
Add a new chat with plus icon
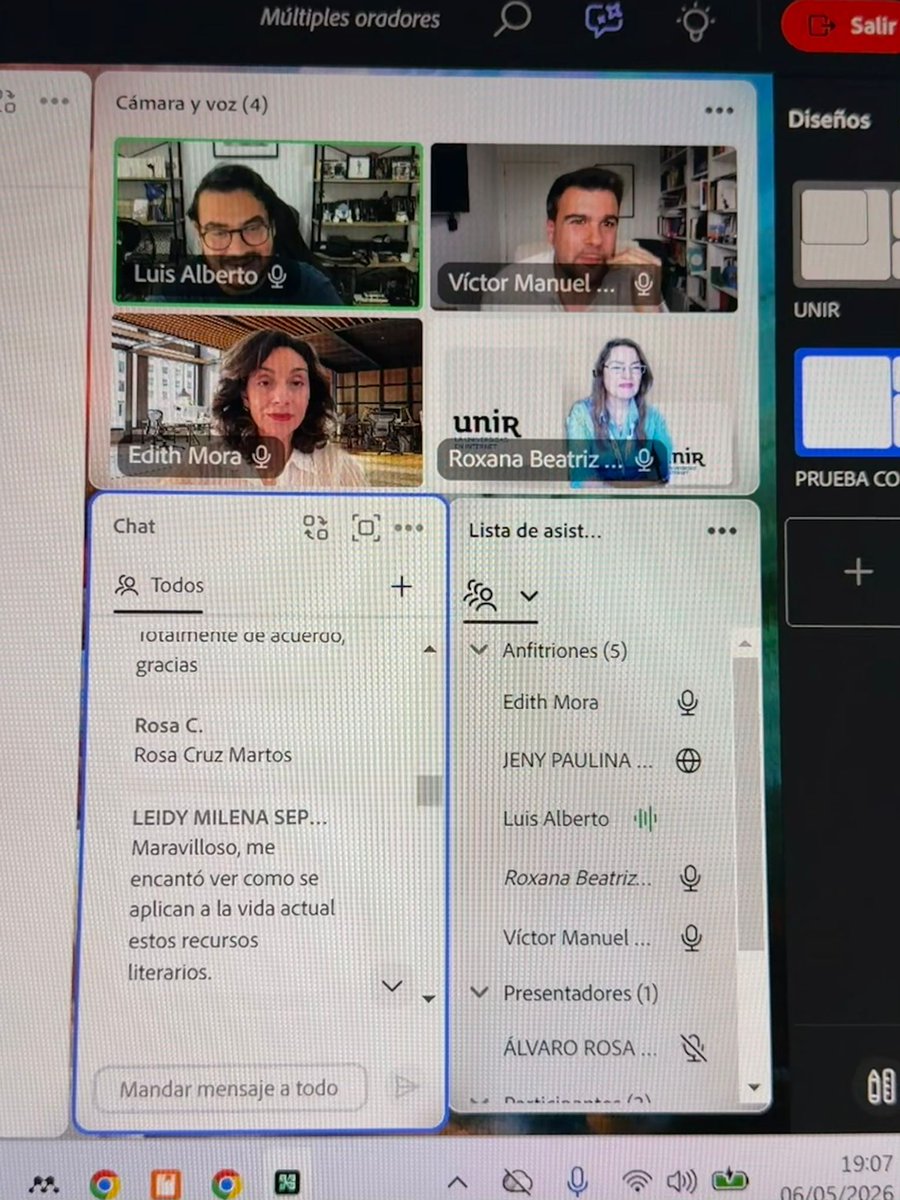coord(402,587)
